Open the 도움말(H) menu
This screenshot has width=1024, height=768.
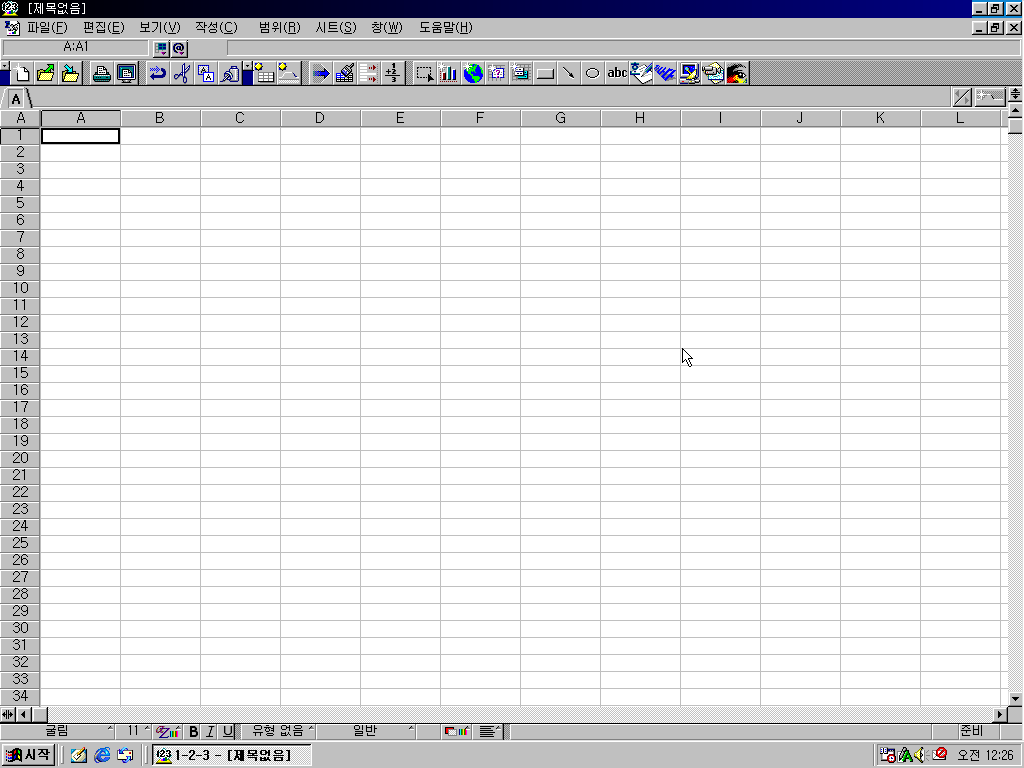coord(445,28)
